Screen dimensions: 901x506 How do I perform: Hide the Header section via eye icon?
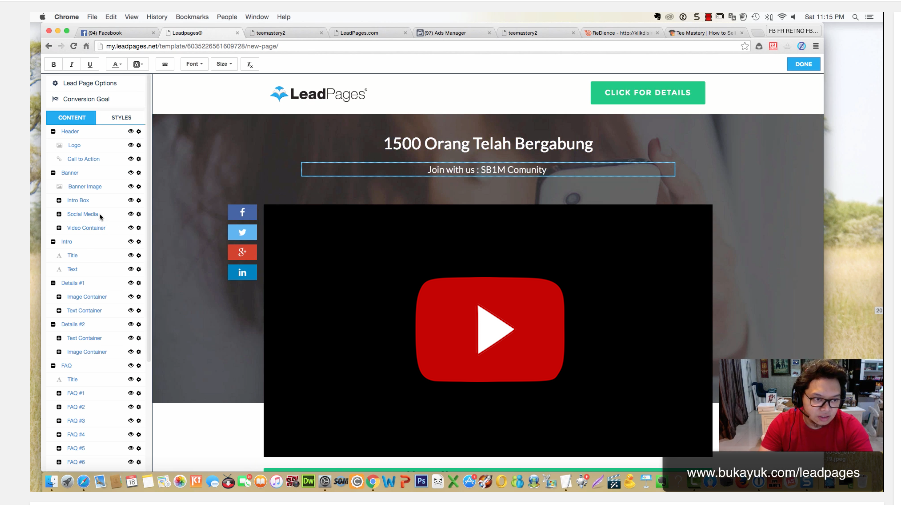click(130, 131)
